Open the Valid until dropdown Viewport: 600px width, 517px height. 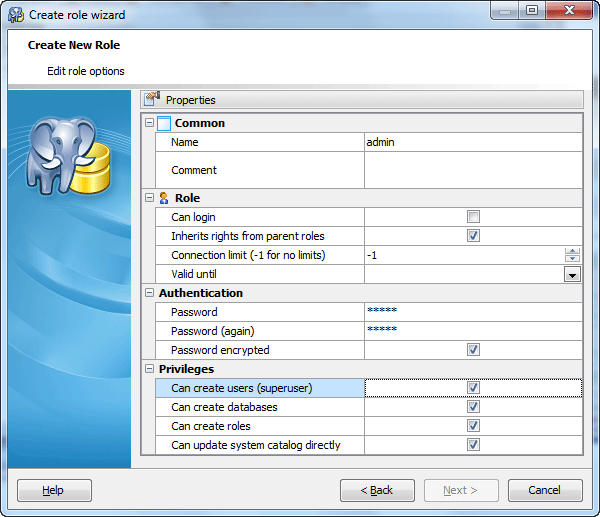pyautogui.click(x=572, y=274)
